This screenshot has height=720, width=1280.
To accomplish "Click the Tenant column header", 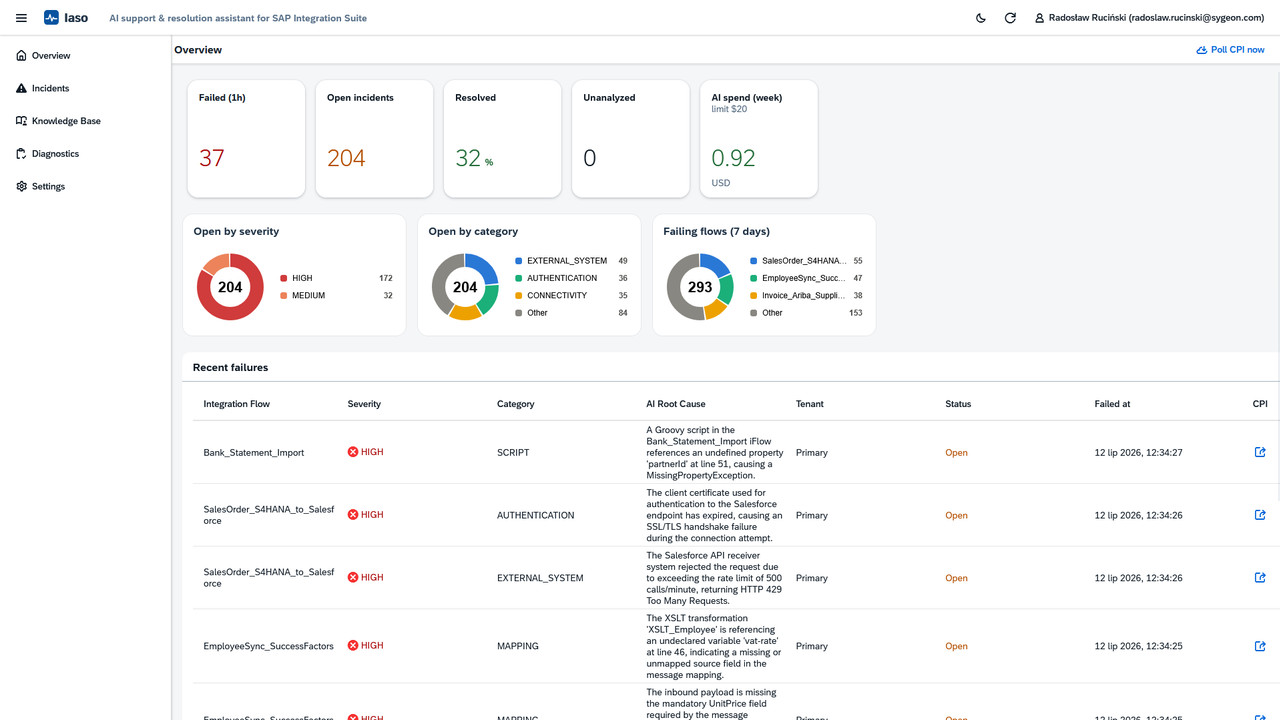I will click(810, 404).
